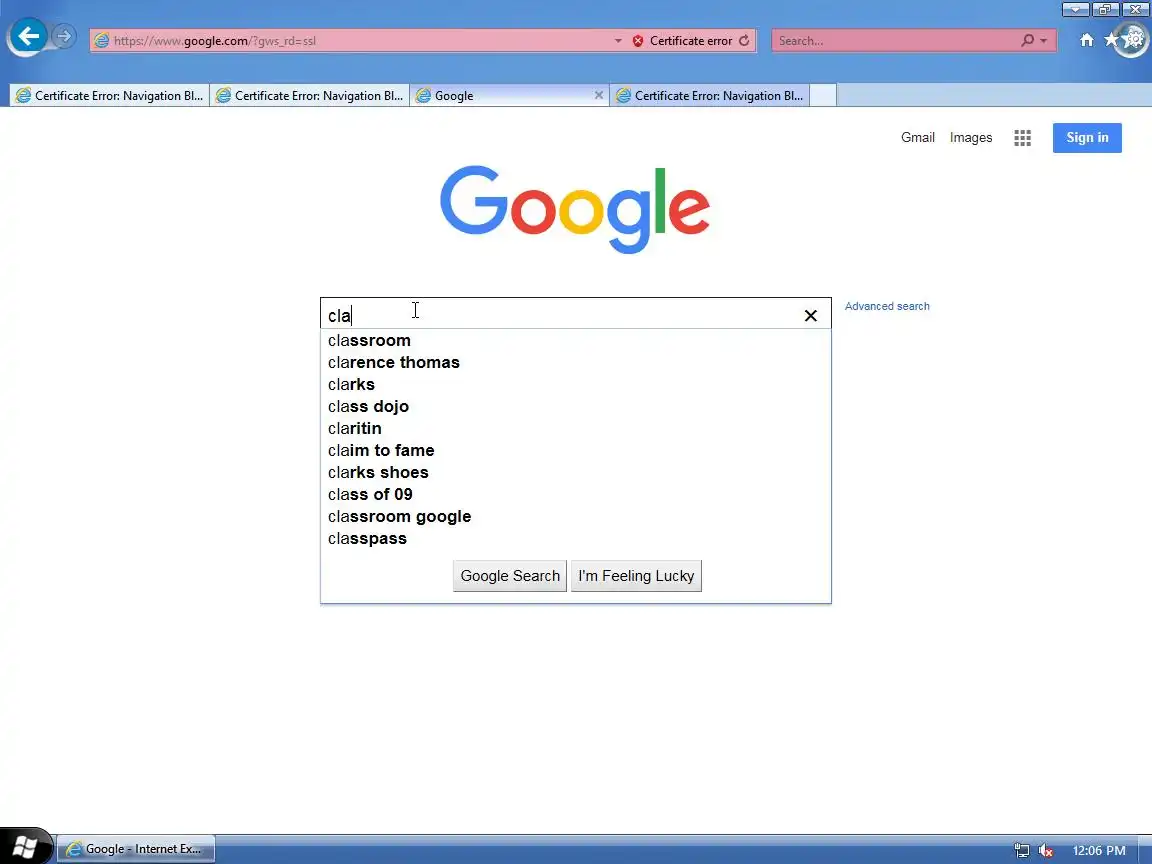Screen dimensions: 1152x864
Task: Open the Home page icon
Action: 1087,40
